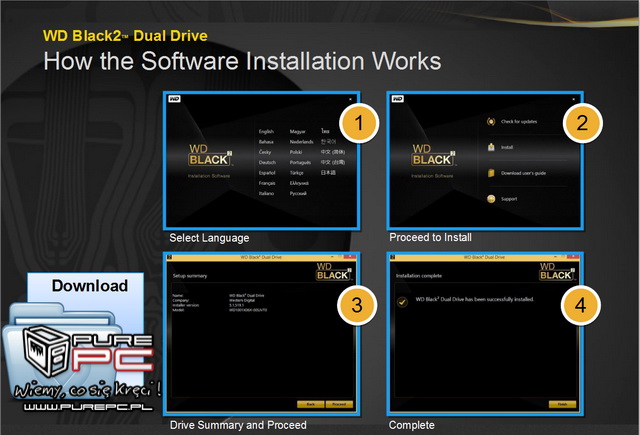The height and width of the screenshot is (435, 640).
Task: Choose 日本語 language
Action: click(x=328, y=173)
